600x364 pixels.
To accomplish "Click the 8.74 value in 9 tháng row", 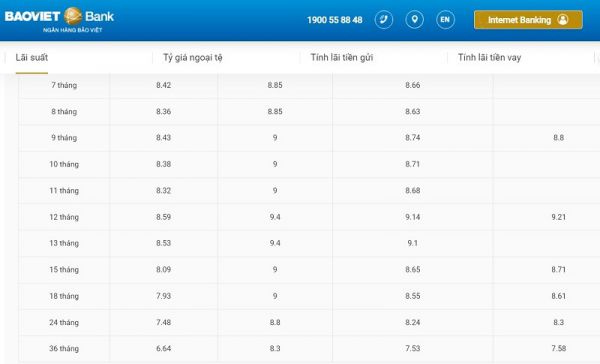I will (x=412, y=137).
